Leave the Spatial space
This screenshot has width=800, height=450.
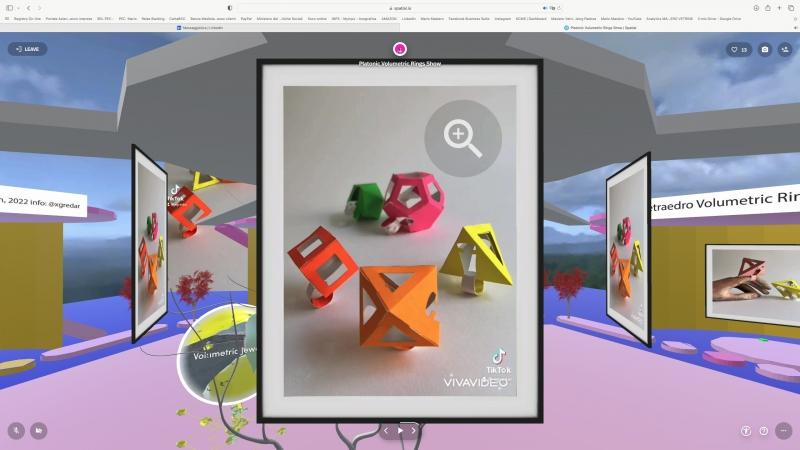pos(27,49)
